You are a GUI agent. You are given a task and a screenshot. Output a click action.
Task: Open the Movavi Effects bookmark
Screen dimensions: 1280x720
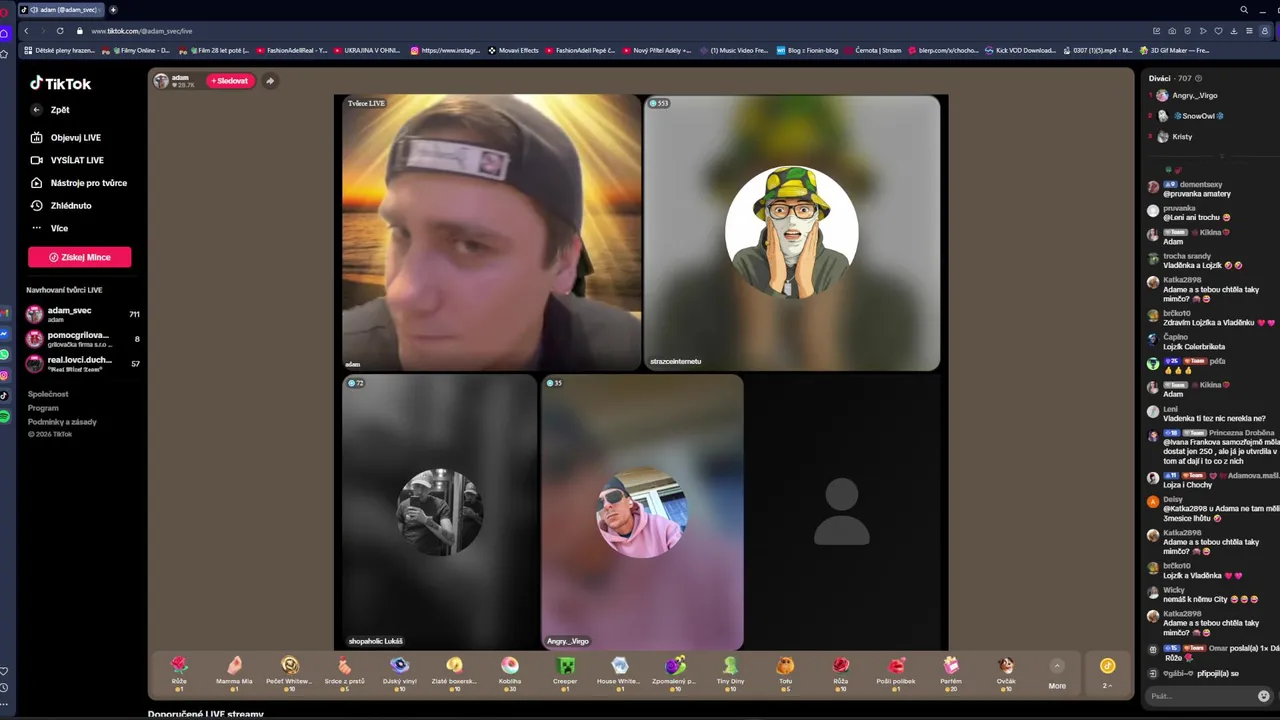point(513,50)
